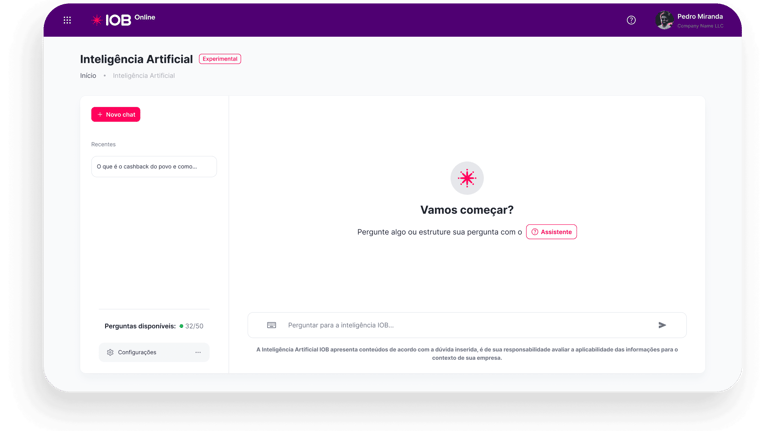768x431 pixels.
Task: Open recent chat about cashback do povo
Action: pyautogui.click(x=154, y=167)
